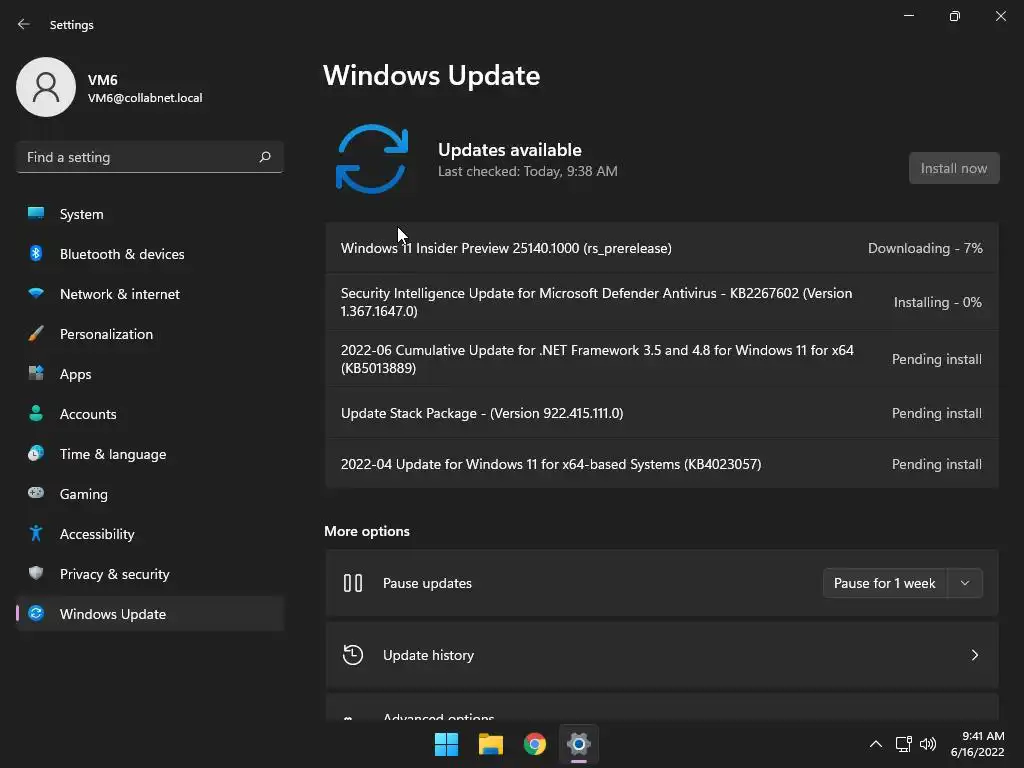1024x768 pixels.
Task: Click the Accessibility figure icon
Action: (x=36, y=534)
